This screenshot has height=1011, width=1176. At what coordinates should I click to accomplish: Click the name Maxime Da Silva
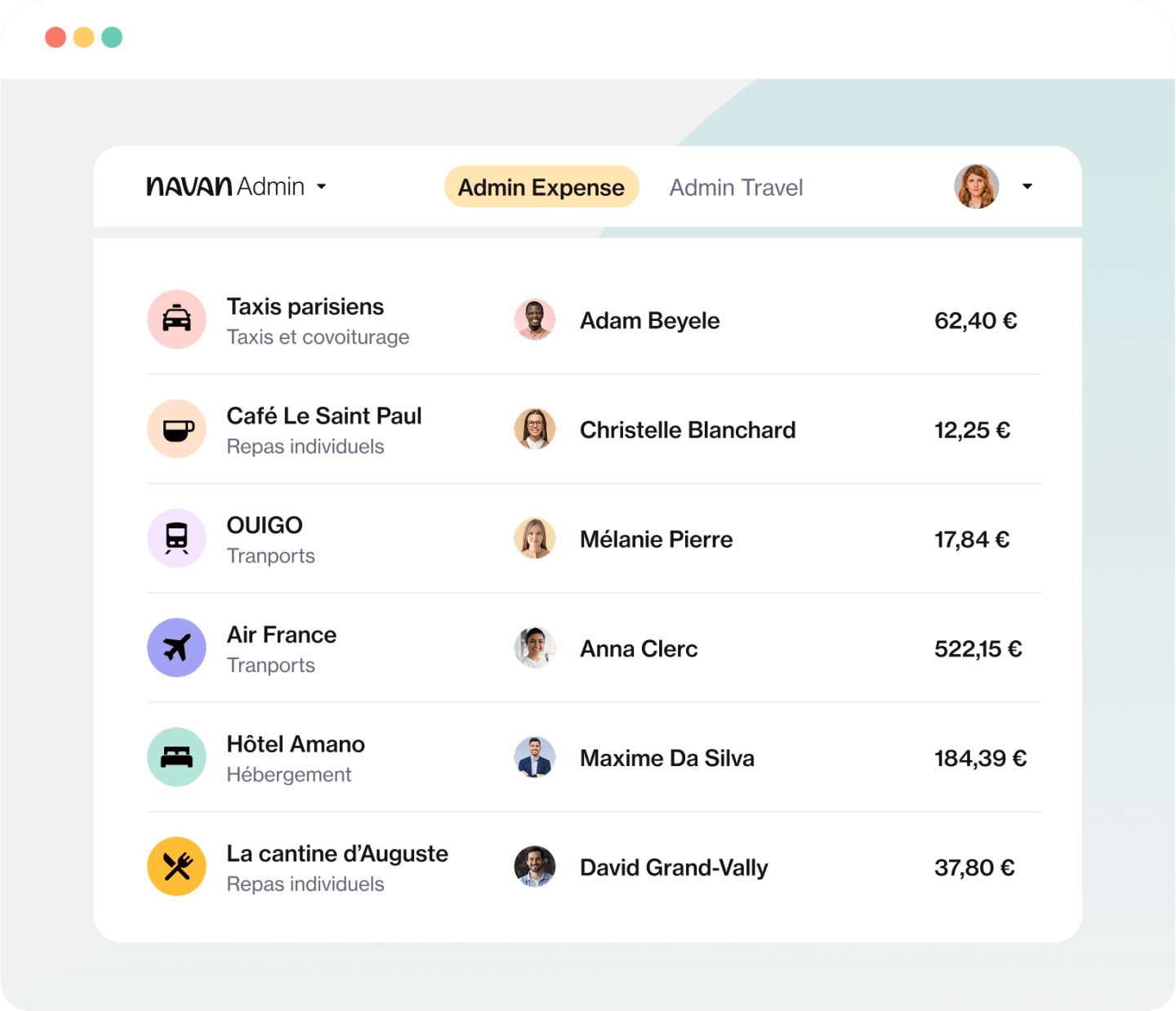[667, 759]
